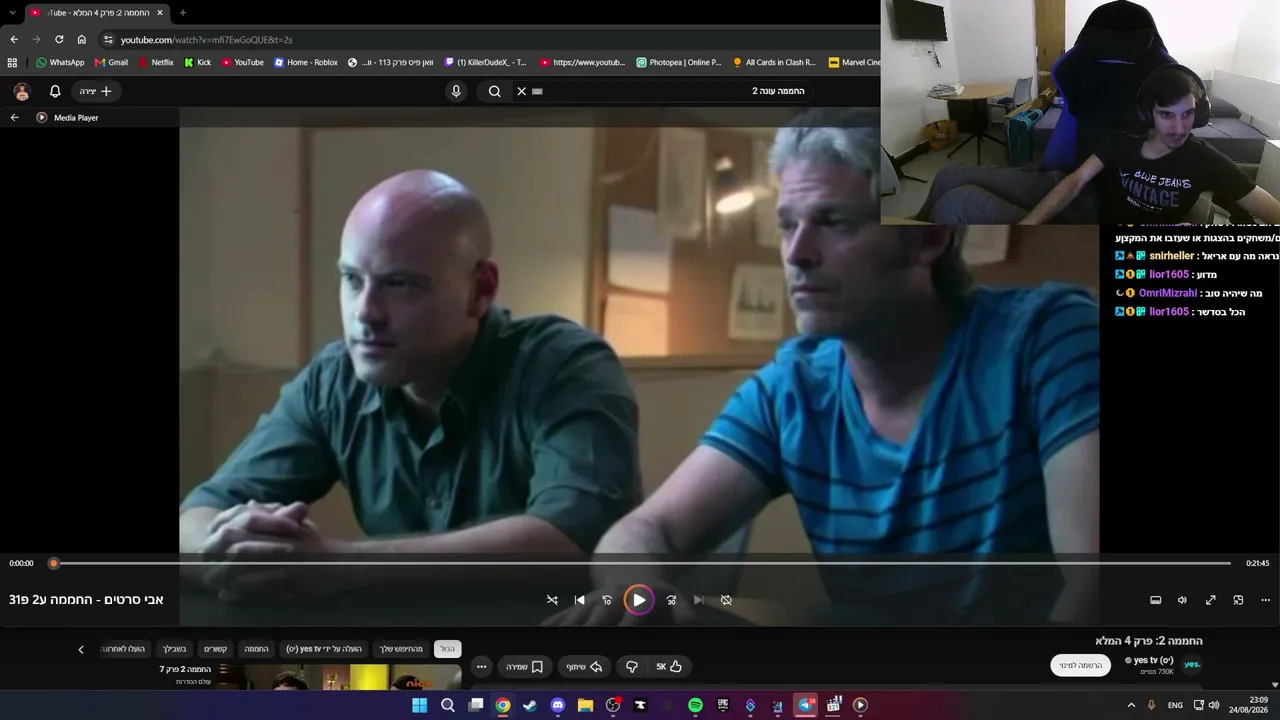Open the WhatsApp bookmark
This screenshot has height=720, width=1280.
tap(60, 62)
